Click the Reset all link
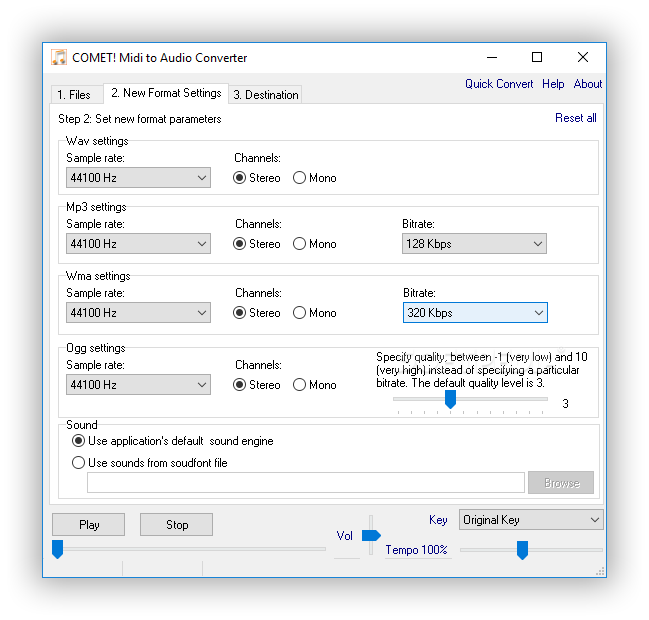649x620 pixels. tap(576, 118)
